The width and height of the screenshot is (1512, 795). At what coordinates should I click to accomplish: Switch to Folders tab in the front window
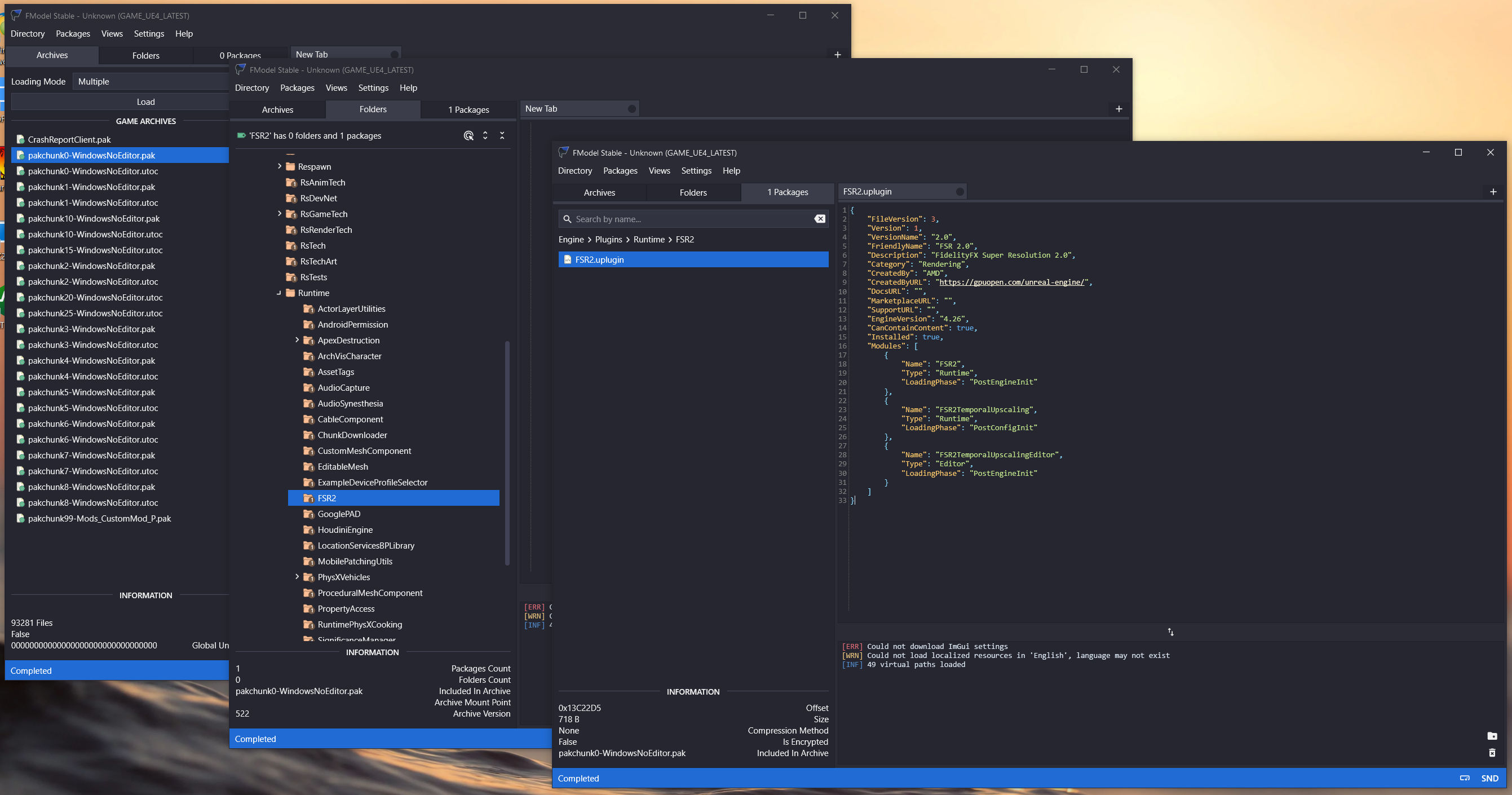click(693, 193)
